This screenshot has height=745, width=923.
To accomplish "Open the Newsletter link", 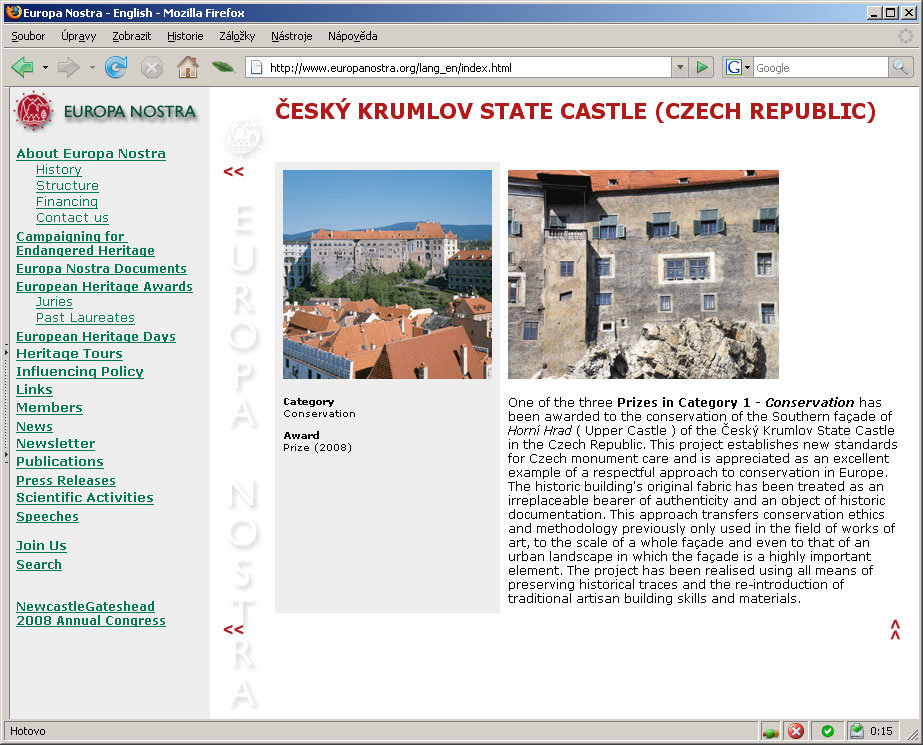I will (55, 444).
